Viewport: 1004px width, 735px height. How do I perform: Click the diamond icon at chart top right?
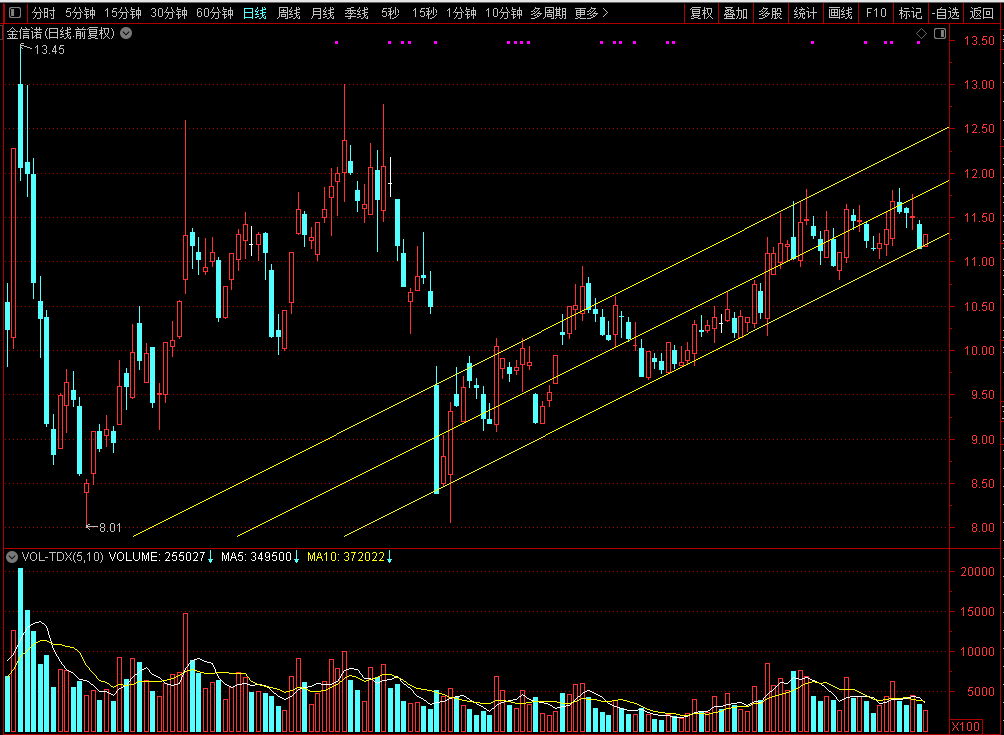click(x=921, y=33)
